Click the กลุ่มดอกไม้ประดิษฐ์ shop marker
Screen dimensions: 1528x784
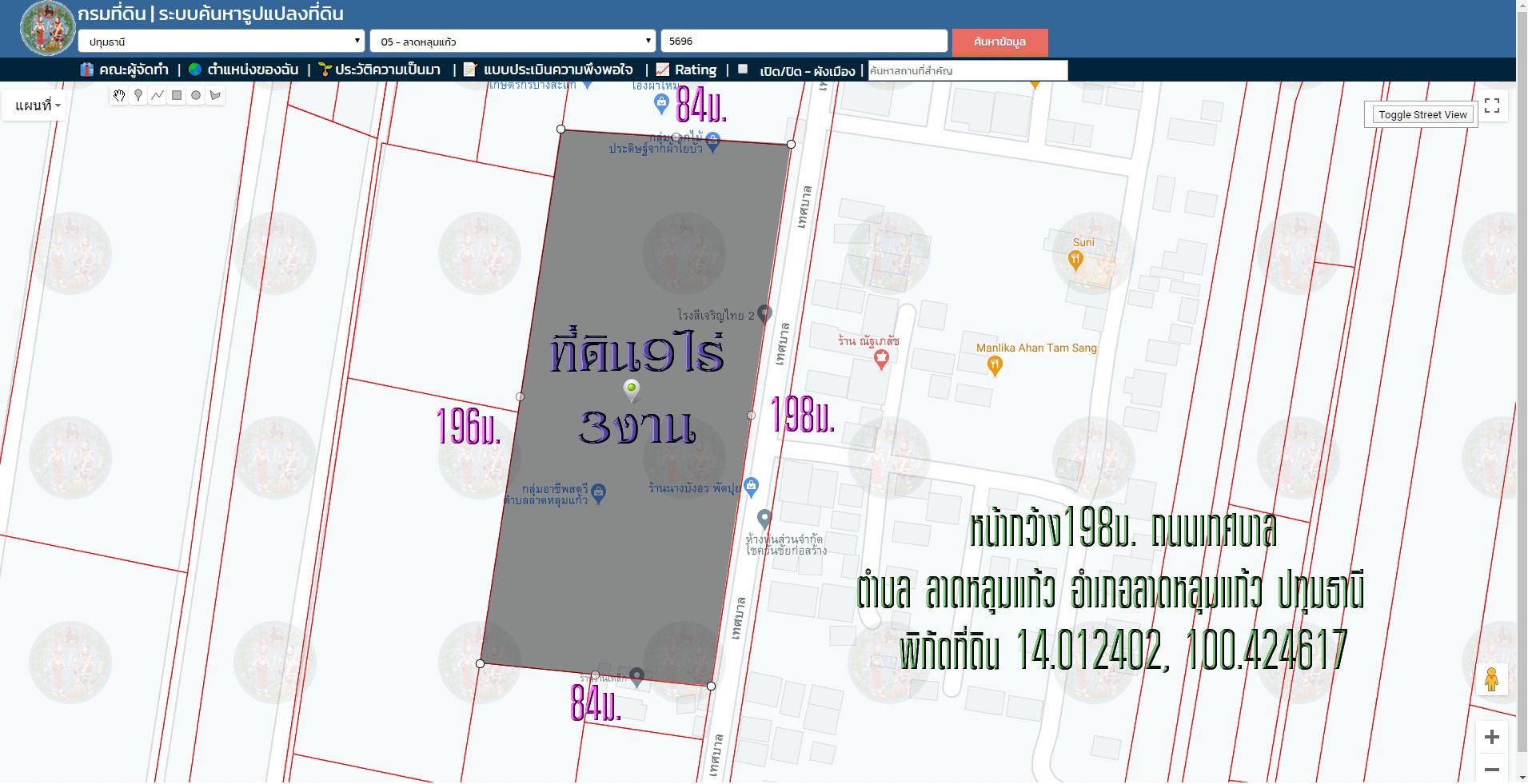[x=714, y=142]
